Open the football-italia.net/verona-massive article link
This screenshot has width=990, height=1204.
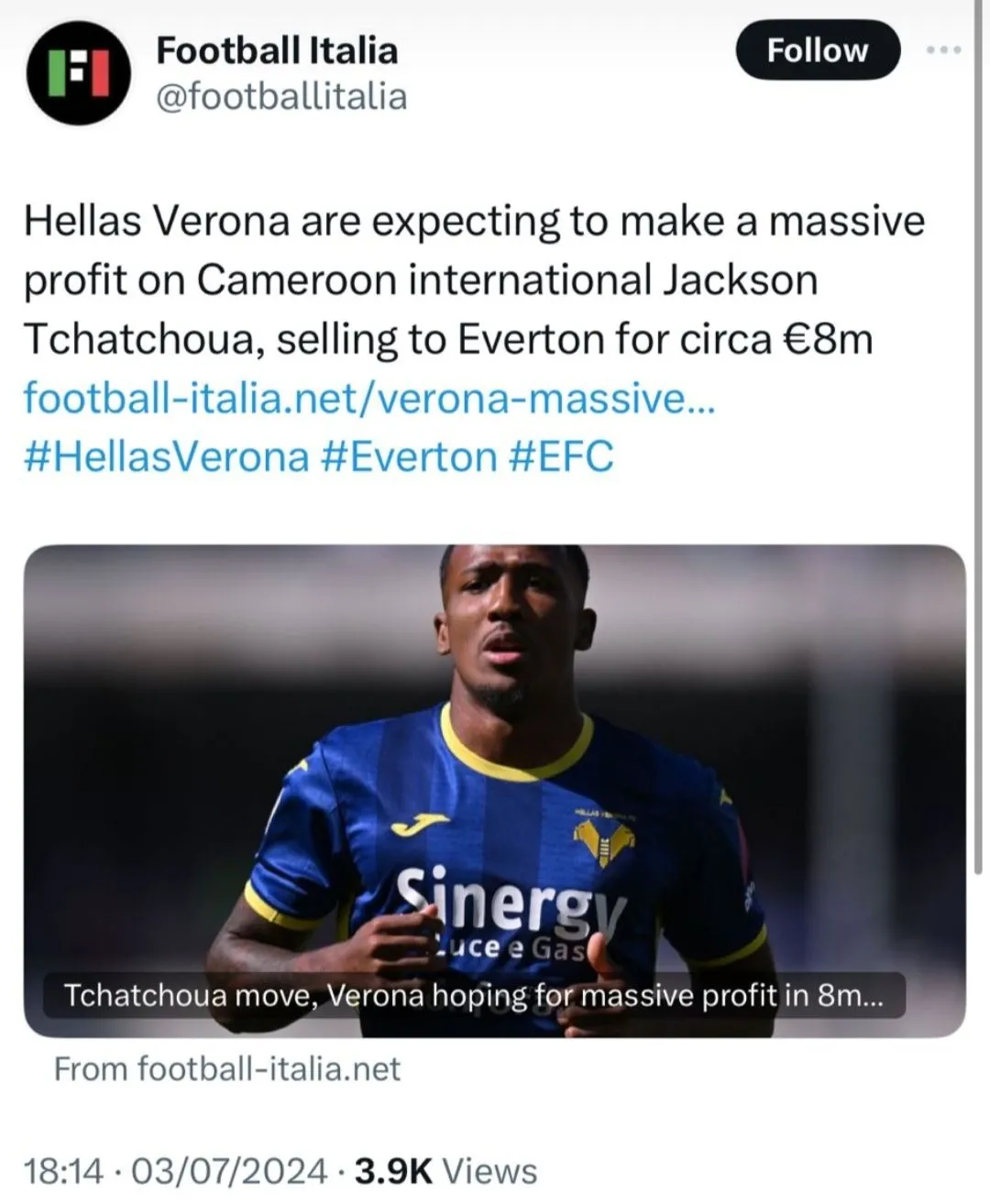point(368,398)
